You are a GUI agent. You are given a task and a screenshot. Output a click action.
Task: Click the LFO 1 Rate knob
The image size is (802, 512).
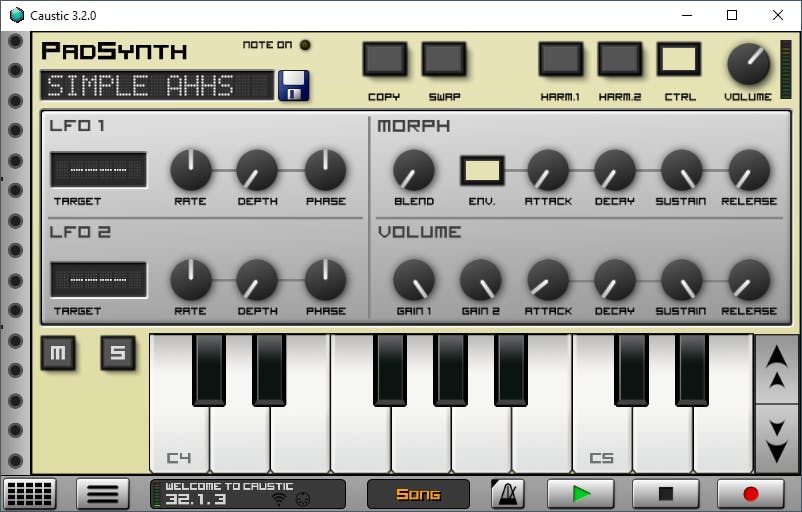coord(191,170)
